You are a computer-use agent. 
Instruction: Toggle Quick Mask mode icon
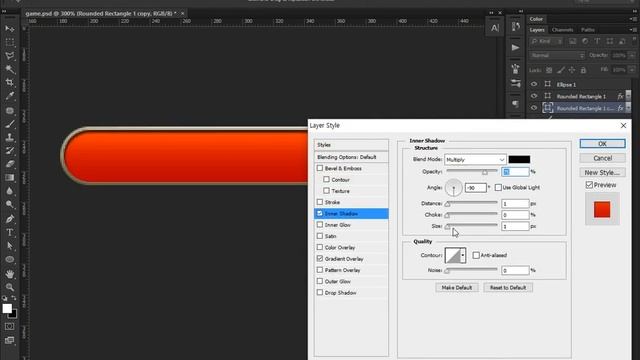9,327
